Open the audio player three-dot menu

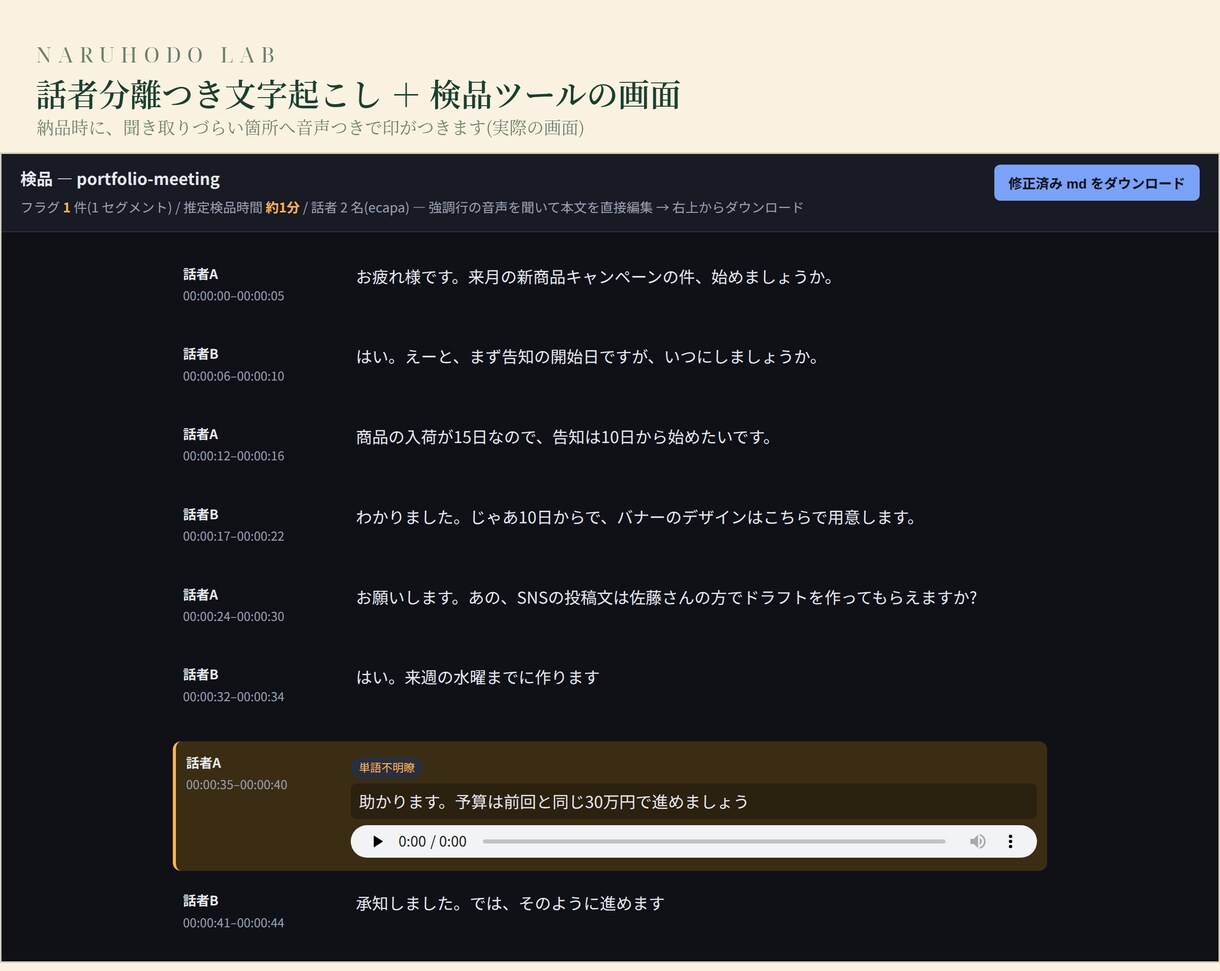pos(1010,841)
